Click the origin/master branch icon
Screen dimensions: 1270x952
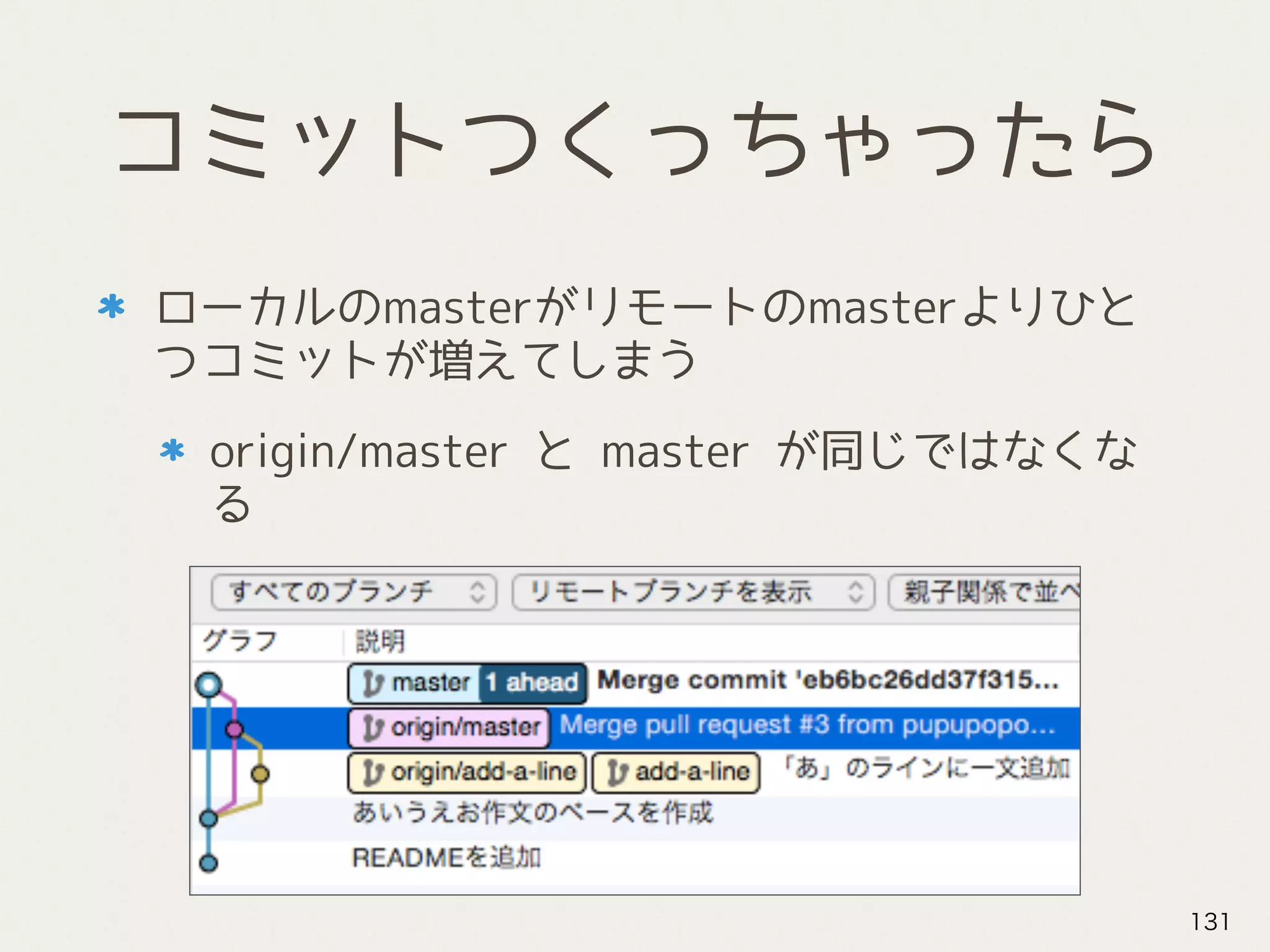click(372, 728)
